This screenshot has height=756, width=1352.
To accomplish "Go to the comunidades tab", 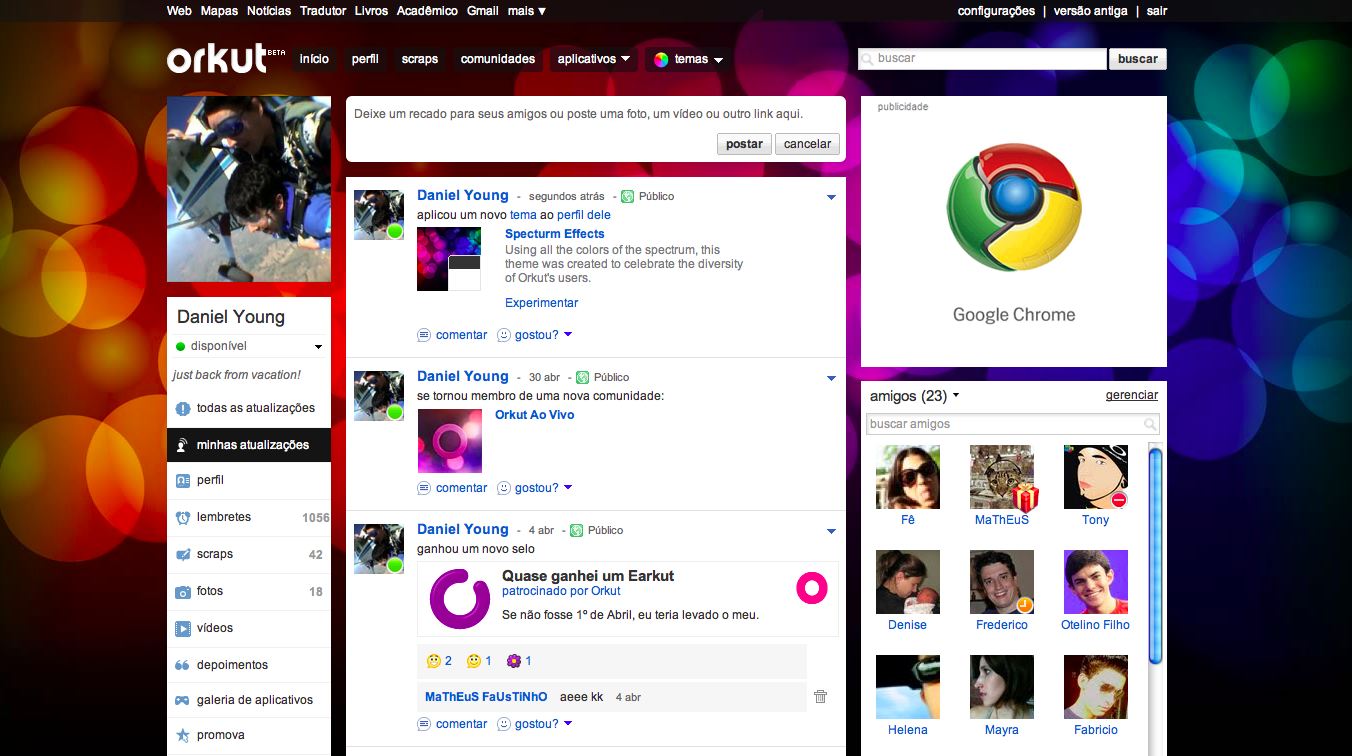I will 498,59.
